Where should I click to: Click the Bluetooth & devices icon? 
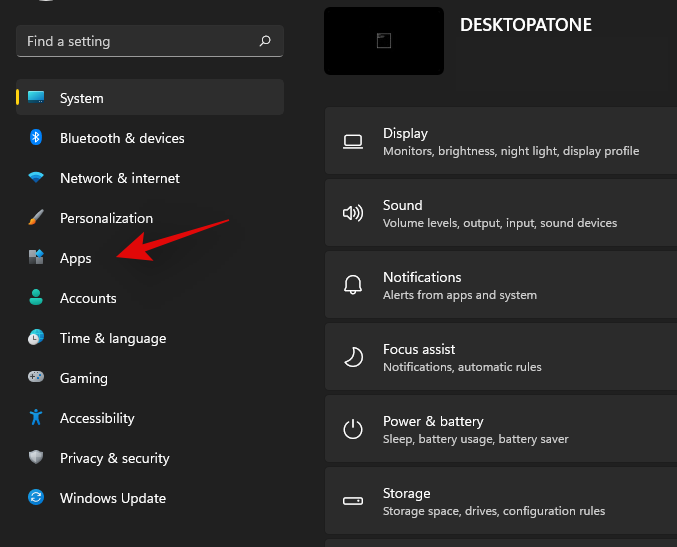coord(36,138)
